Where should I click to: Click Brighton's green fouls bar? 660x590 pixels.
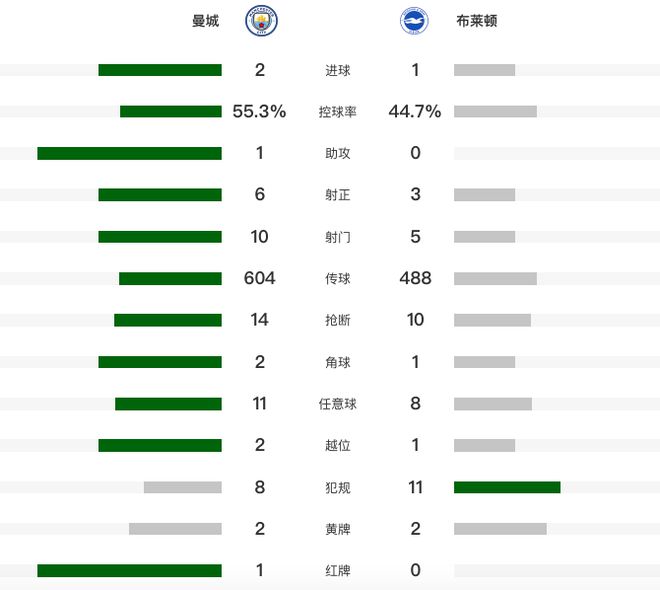pos(507,487)
